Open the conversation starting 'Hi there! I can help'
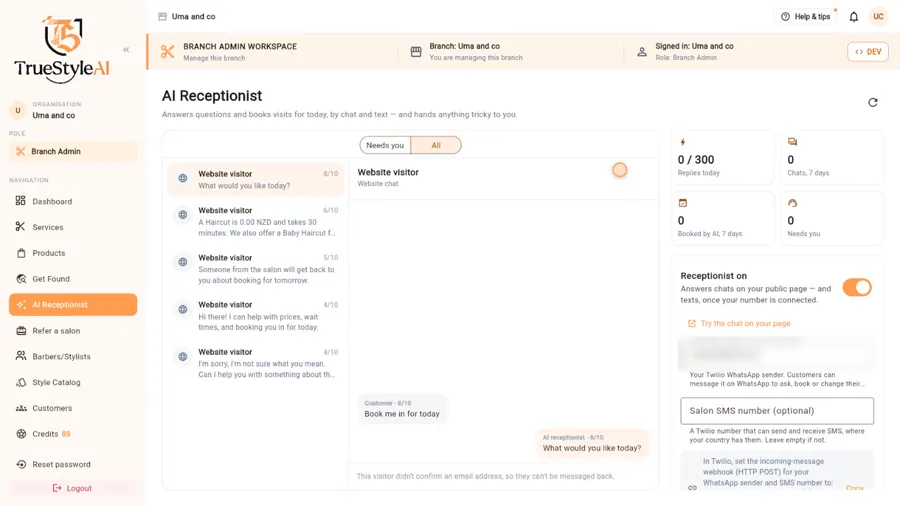The width and height of the screenshot is (900, 506). tap(256, 316)
